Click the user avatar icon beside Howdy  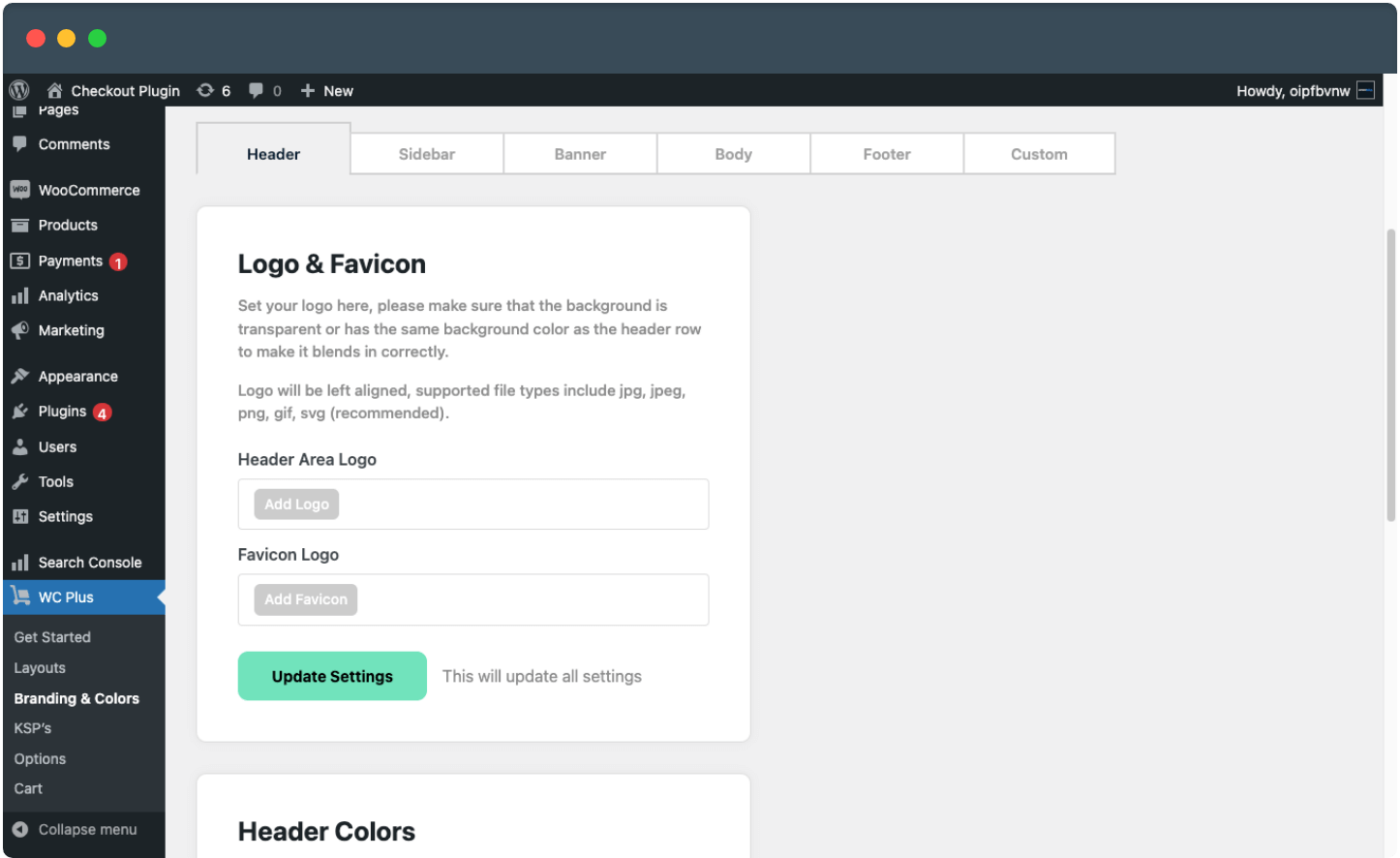(1365, 90)
